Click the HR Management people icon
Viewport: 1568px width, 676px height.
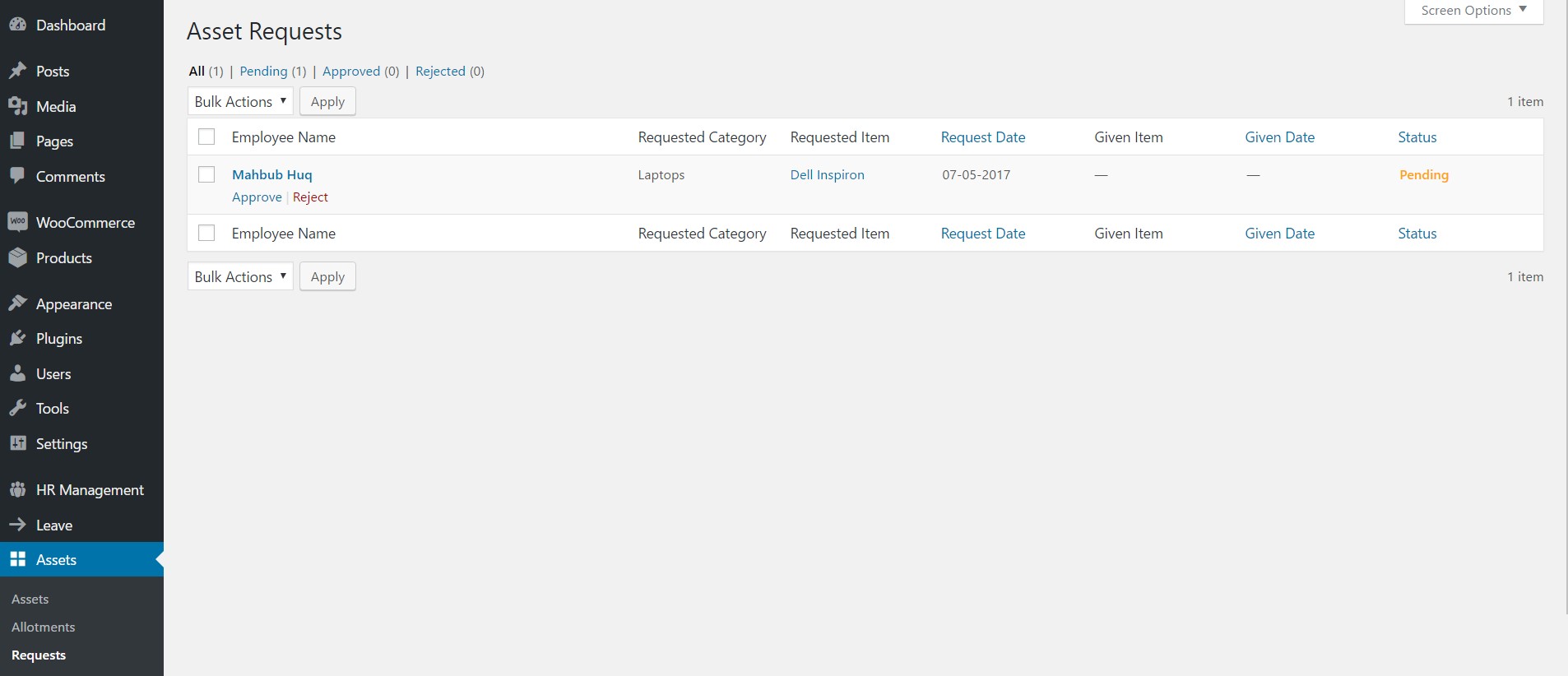click(17, 489)
